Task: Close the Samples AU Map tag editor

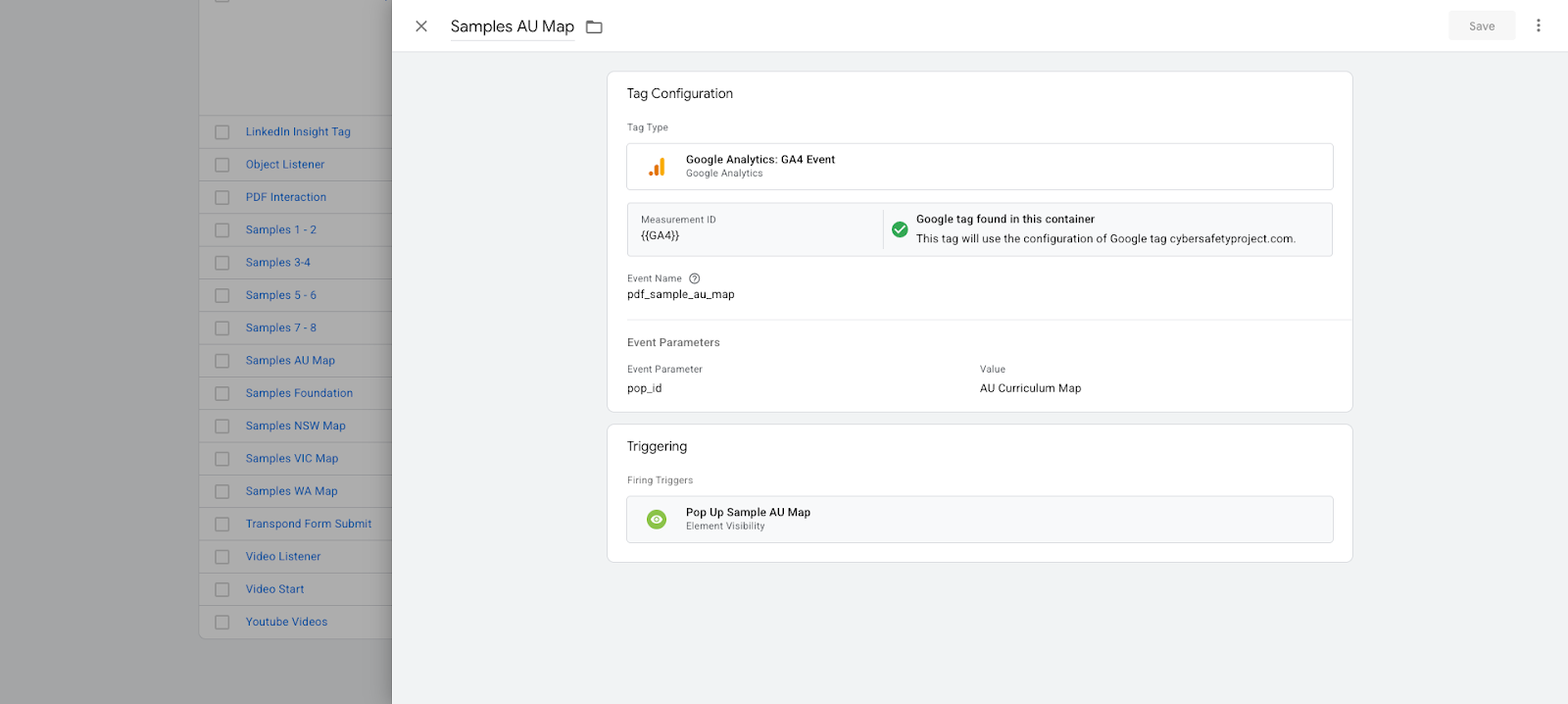Action: [421, 26]
